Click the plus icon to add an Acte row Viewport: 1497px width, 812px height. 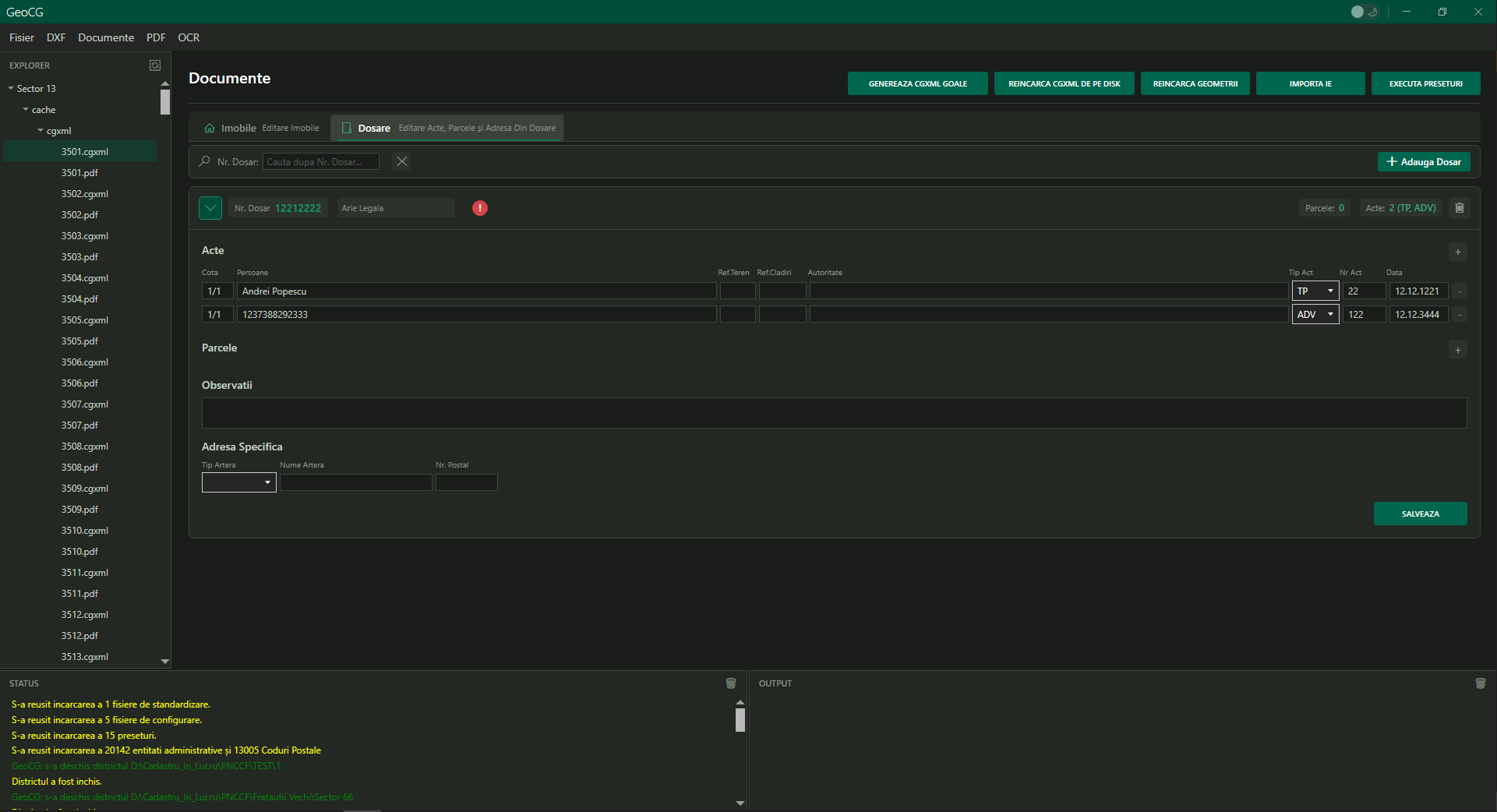tap(1458, 252)
